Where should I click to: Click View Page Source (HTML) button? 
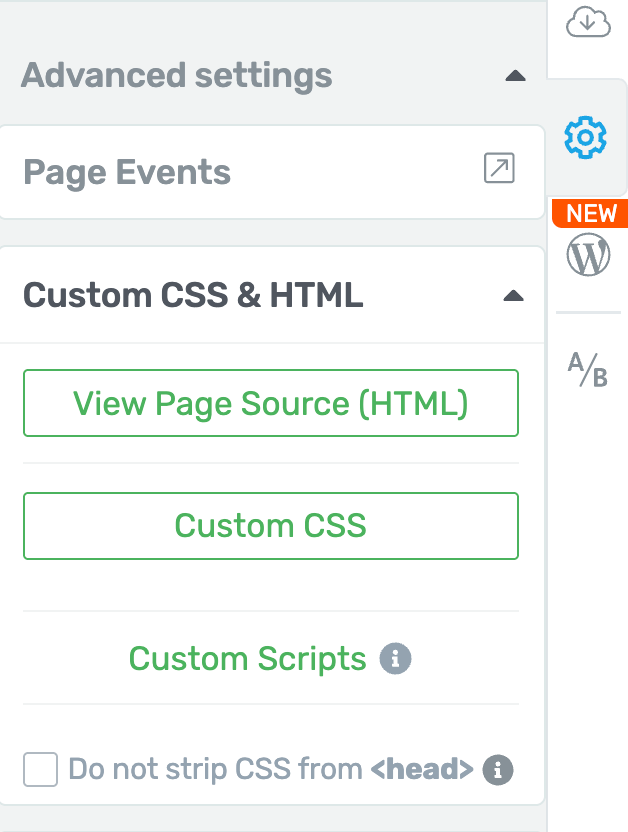271,403
